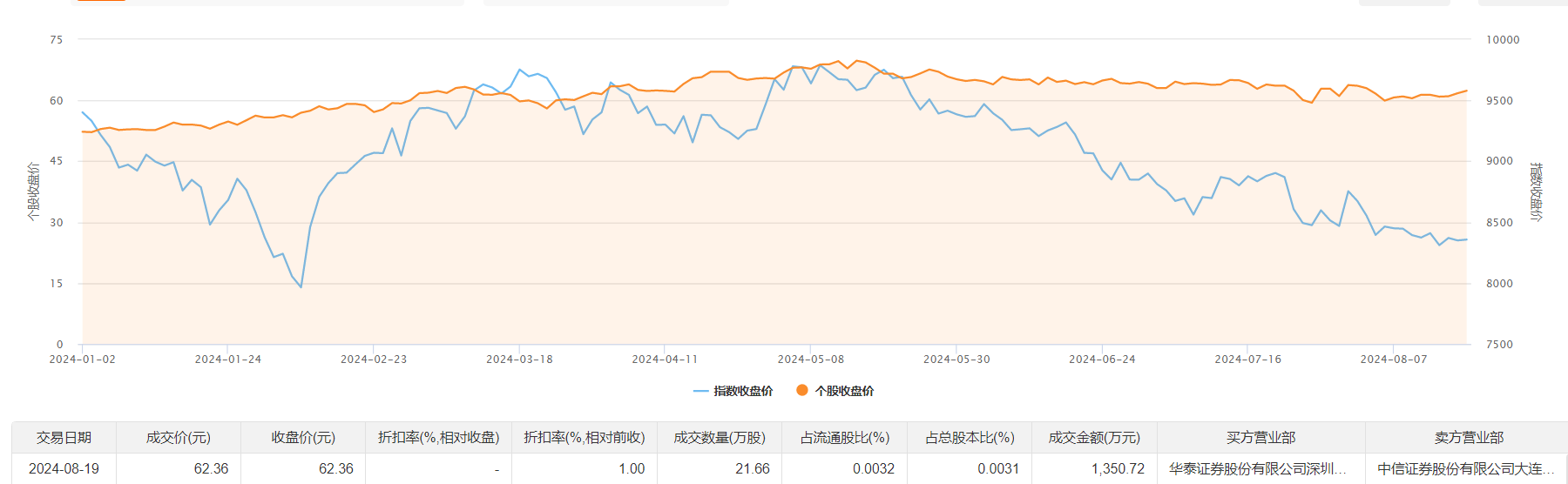Click the vertical 指数收盘价 right axis title

(1536, 192)
